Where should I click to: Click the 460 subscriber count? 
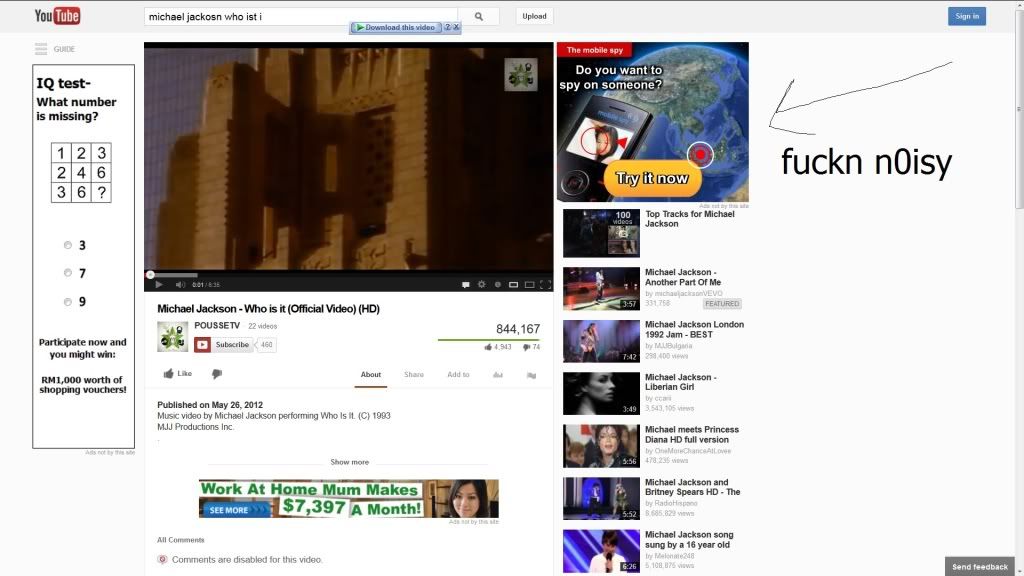click(266, 345)
